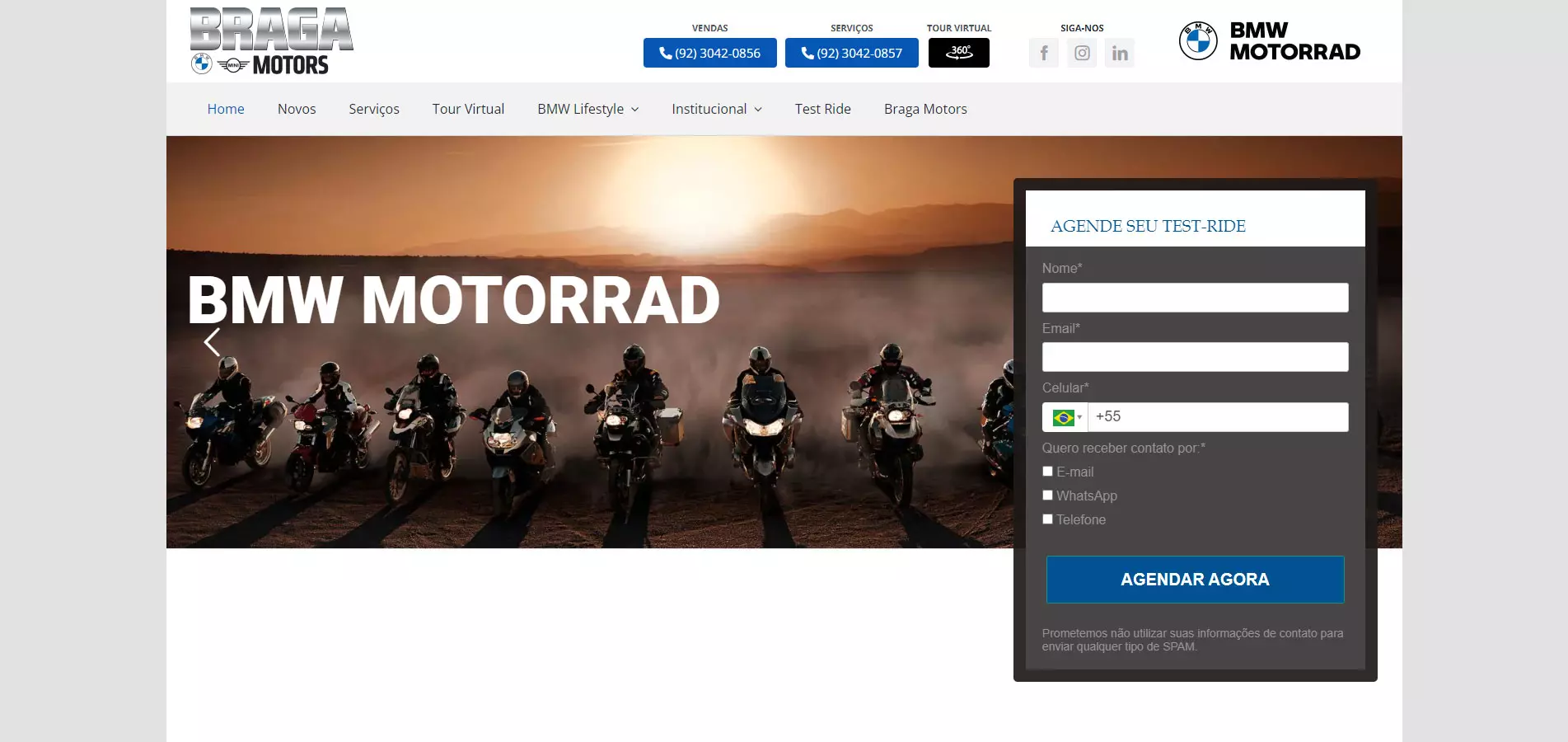This screenshot has width=1568, height=742.
Task: Open the country flag code dropdown
Action: pyautogui.click(x=1065, y=417)
